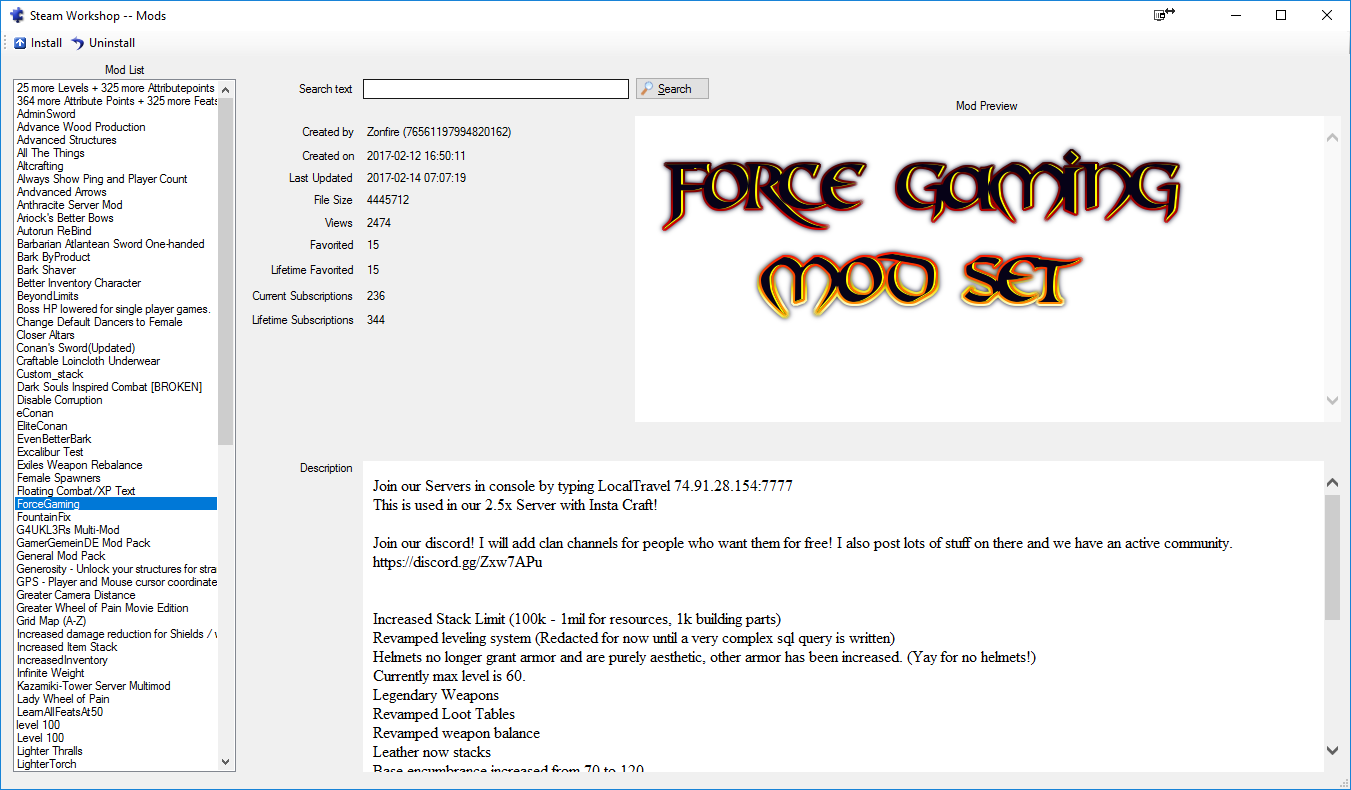
Task: Select the ForceGaming entry in mod list
Action: (48, 504)
